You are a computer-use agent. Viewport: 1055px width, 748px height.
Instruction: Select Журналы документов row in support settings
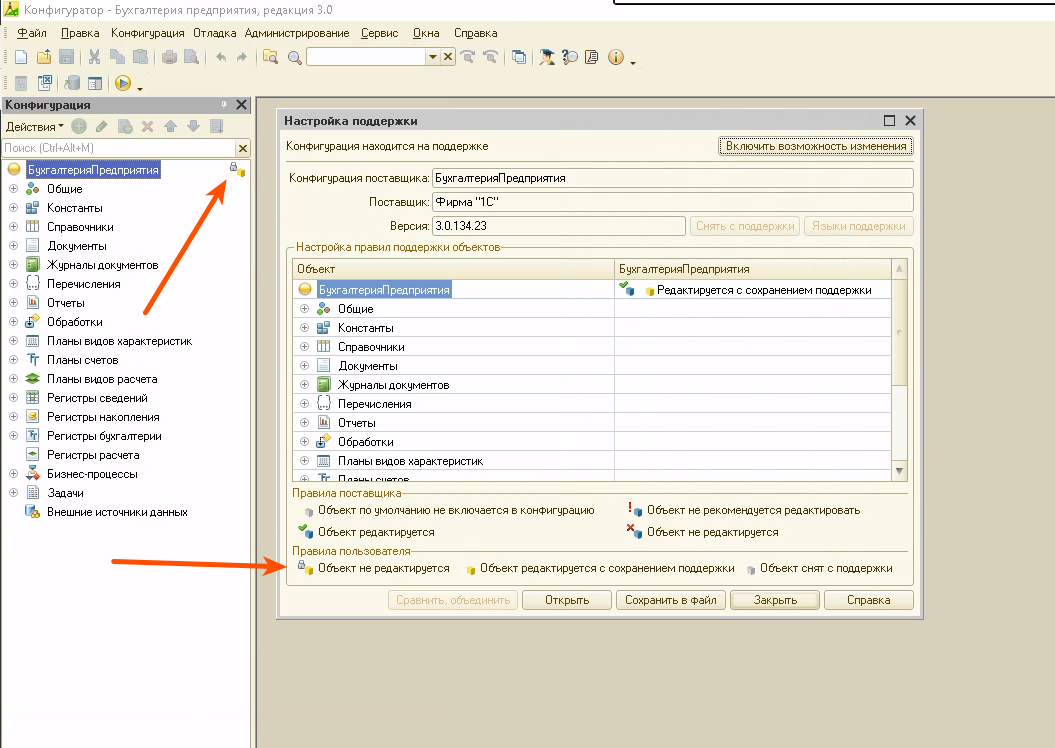(x=394, y=385)
